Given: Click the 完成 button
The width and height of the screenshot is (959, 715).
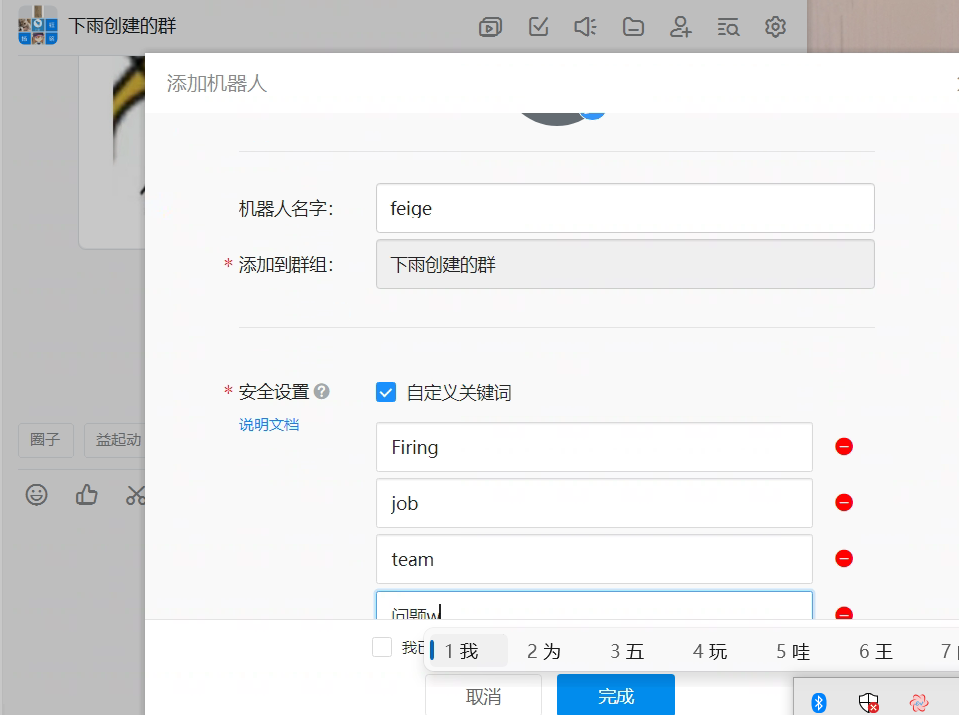Looking at the screenshot, I should pos(616,695).
